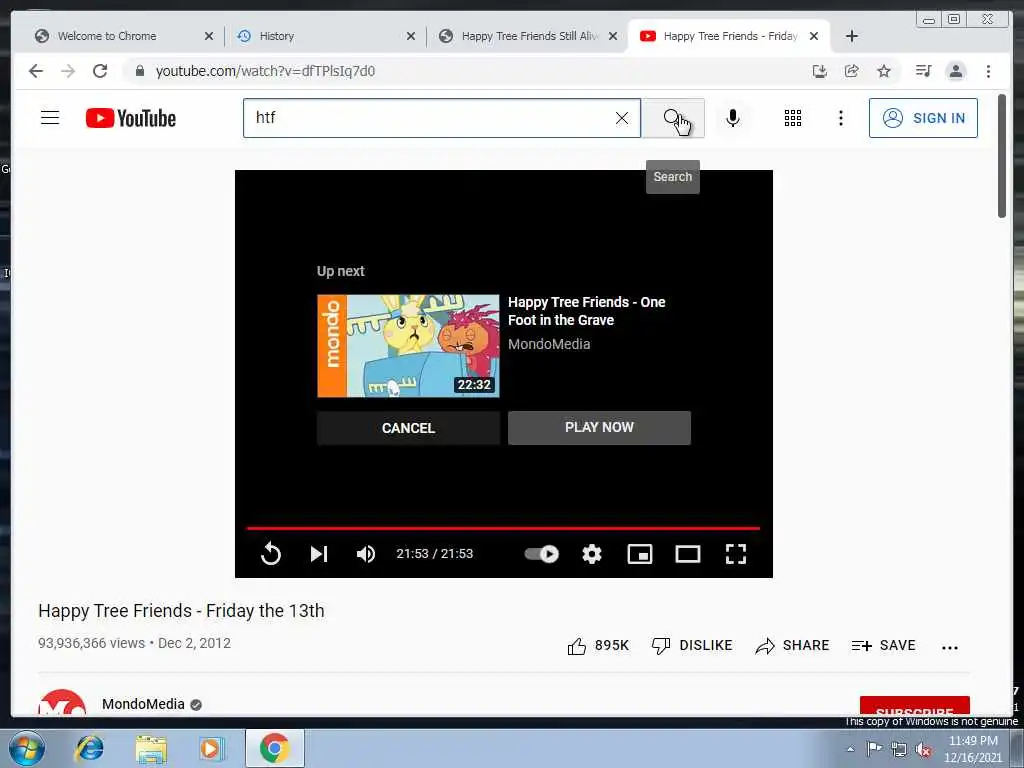This screenshot has width=1024, height=768.
Task: Go to the YouTube home logo
Action: point(131,118)
